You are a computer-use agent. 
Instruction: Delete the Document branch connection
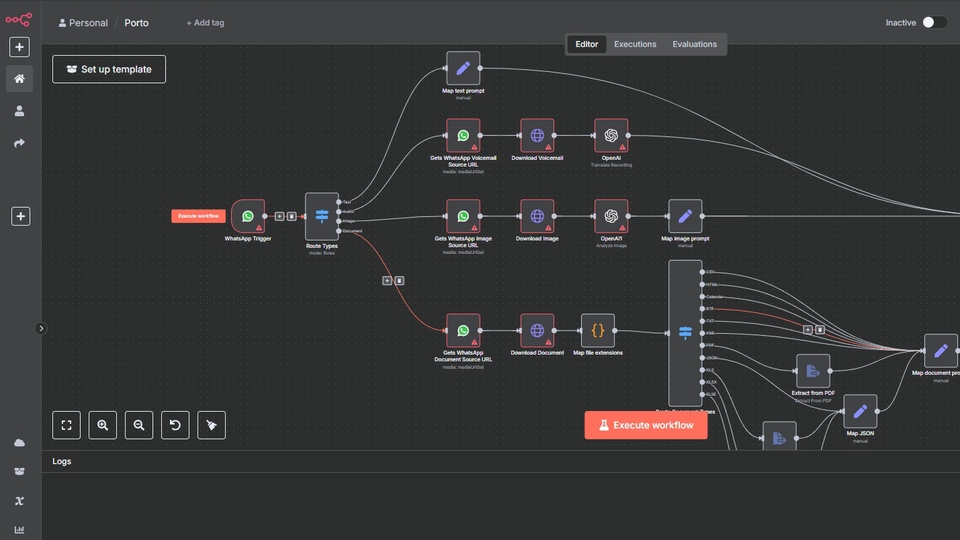[399, 280]
